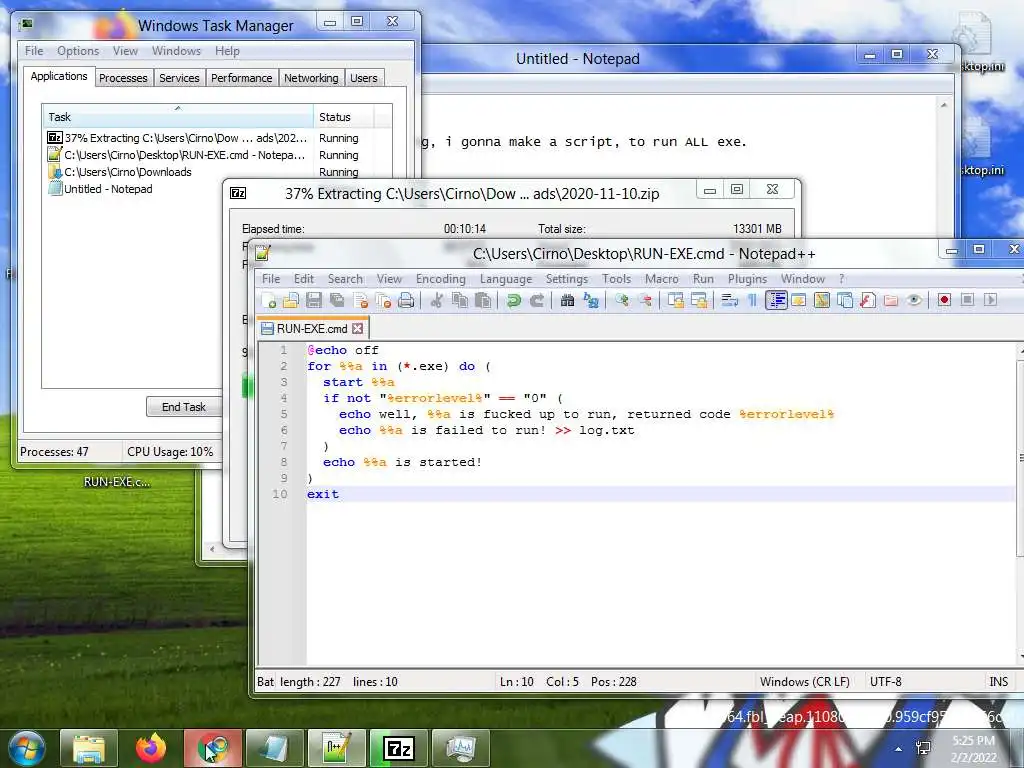Image resolution: width=1024 pixels, height=768 pixels.
Task: Click the Open file icon in Notepad++ toolbar
Action: (x=291, y=300)
